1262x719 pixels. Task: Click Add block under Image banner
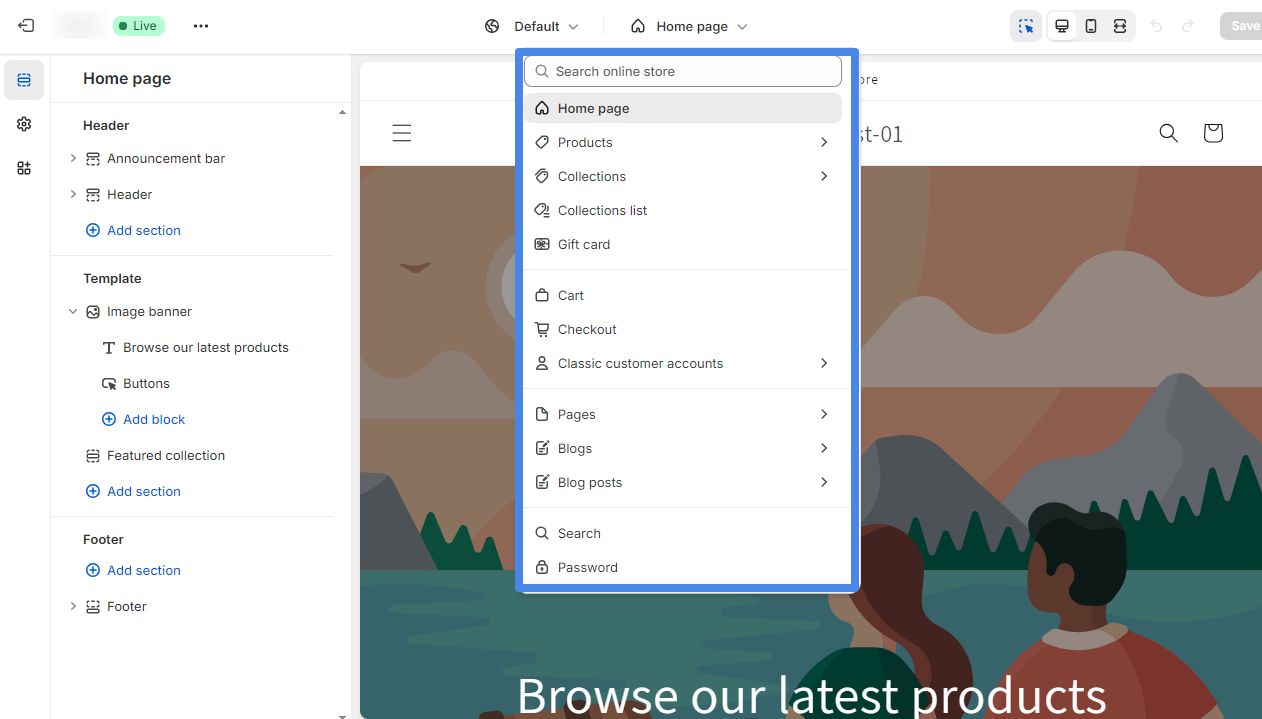tap(153, 419)
